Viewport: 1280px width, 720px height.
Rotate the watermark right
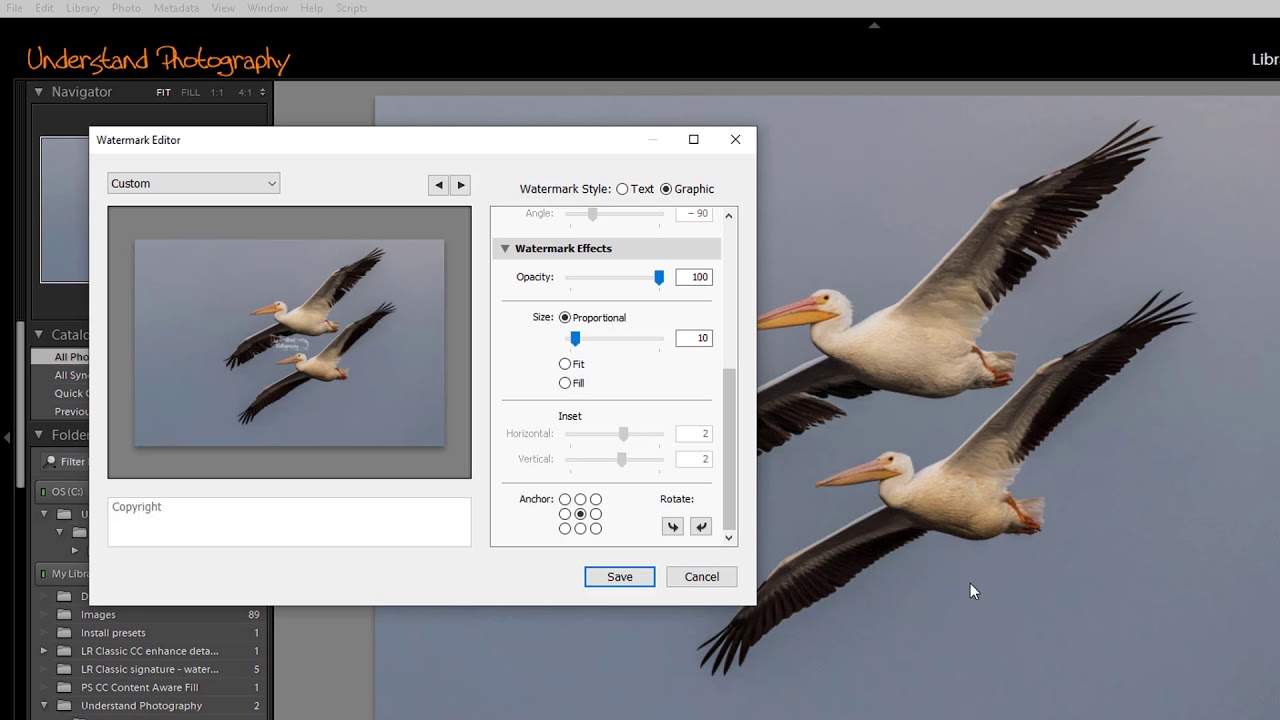tap(701, 527)
